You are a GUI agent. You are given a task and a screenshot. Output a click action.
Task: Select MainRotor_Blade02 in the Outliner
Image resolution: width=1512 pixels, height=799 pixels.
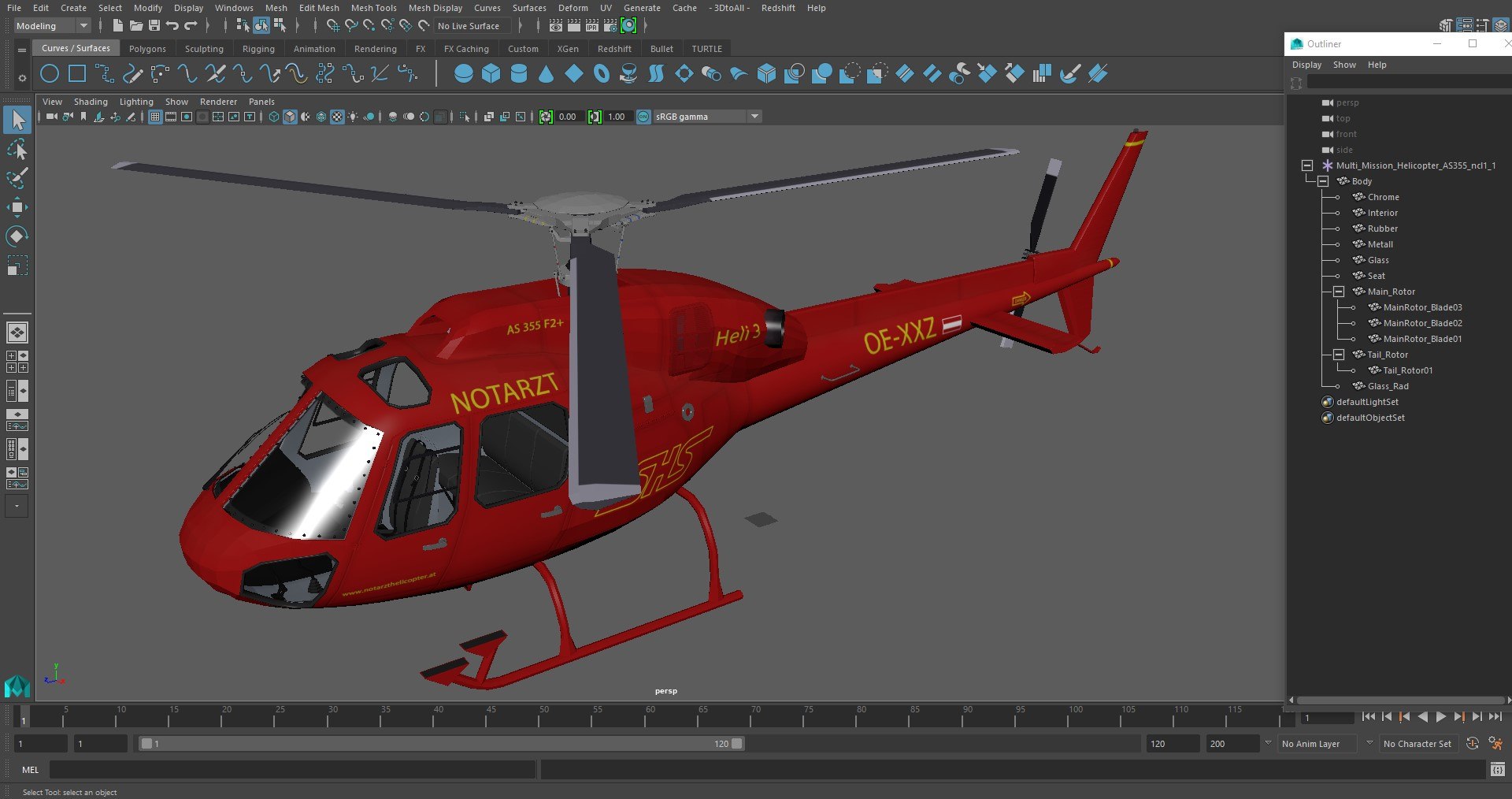[x=1422, y=323]
